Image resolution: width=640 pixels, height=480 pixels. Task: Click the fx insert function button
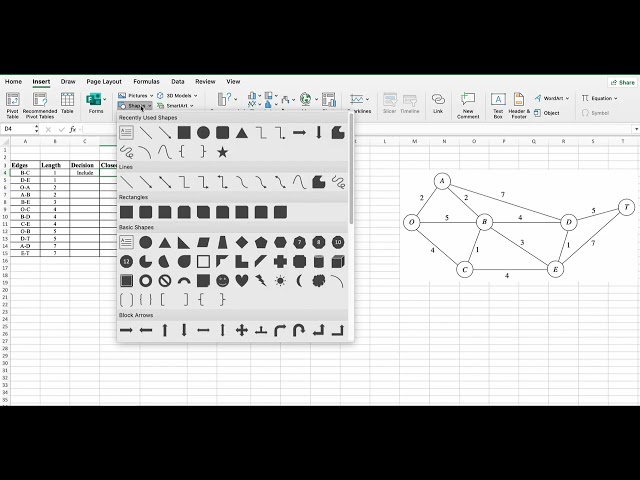pyautogui.click(x=73, y=129)
